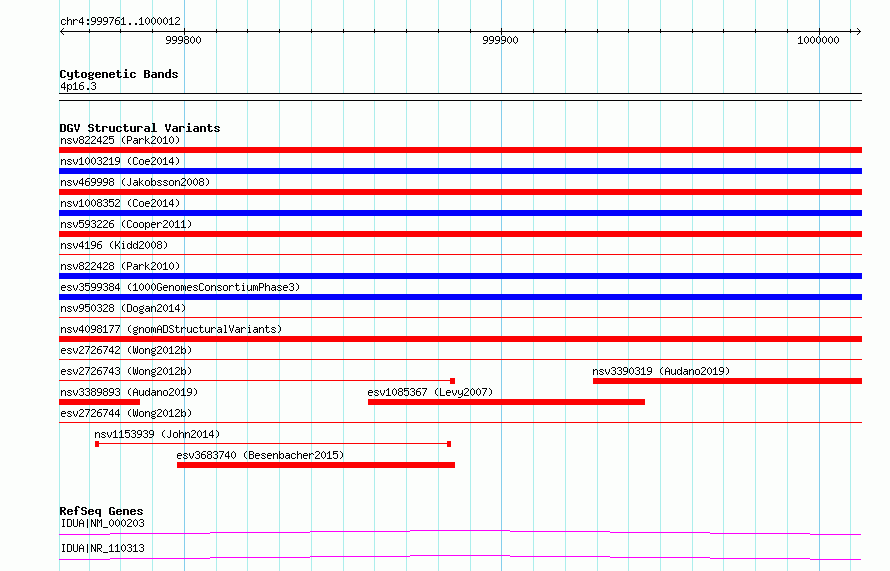Select nsv950328 (Dogan2014) label
Screen dimensions: 890x571
(123, 308)
